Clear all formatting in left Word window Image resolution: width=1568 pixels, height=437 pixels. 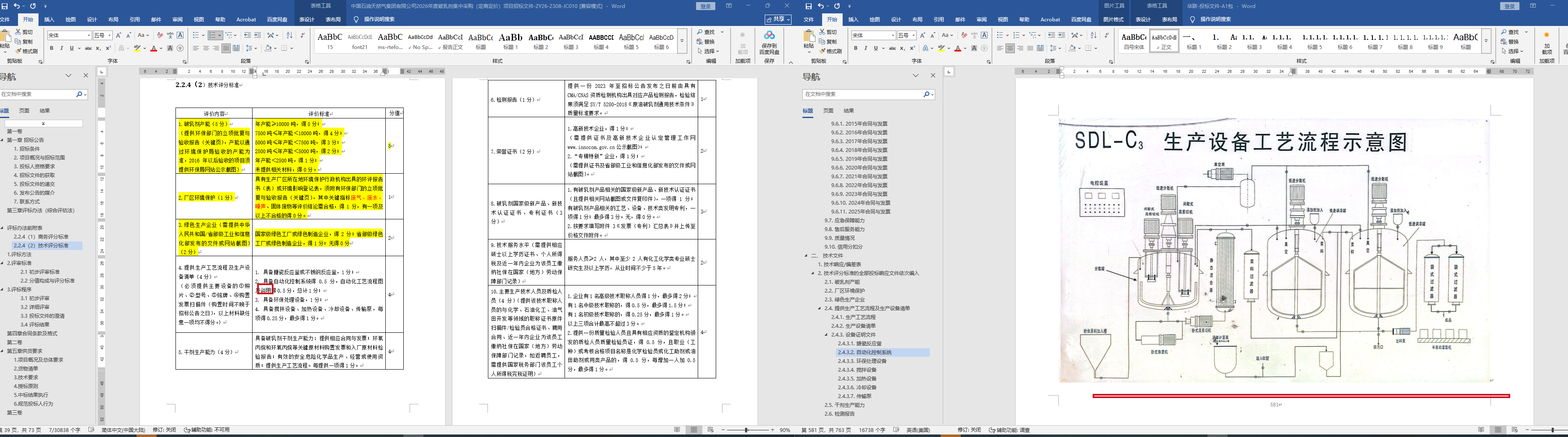160,35
